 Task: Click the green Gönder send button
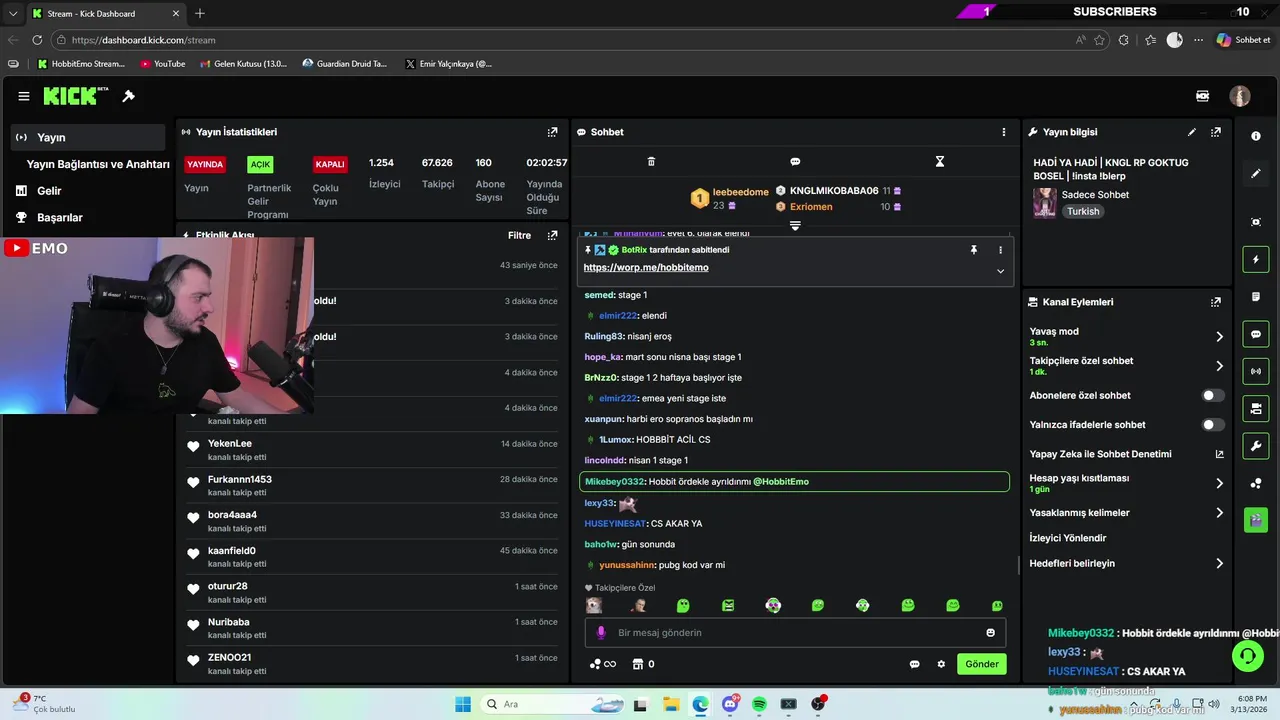[x=981, y=664]
